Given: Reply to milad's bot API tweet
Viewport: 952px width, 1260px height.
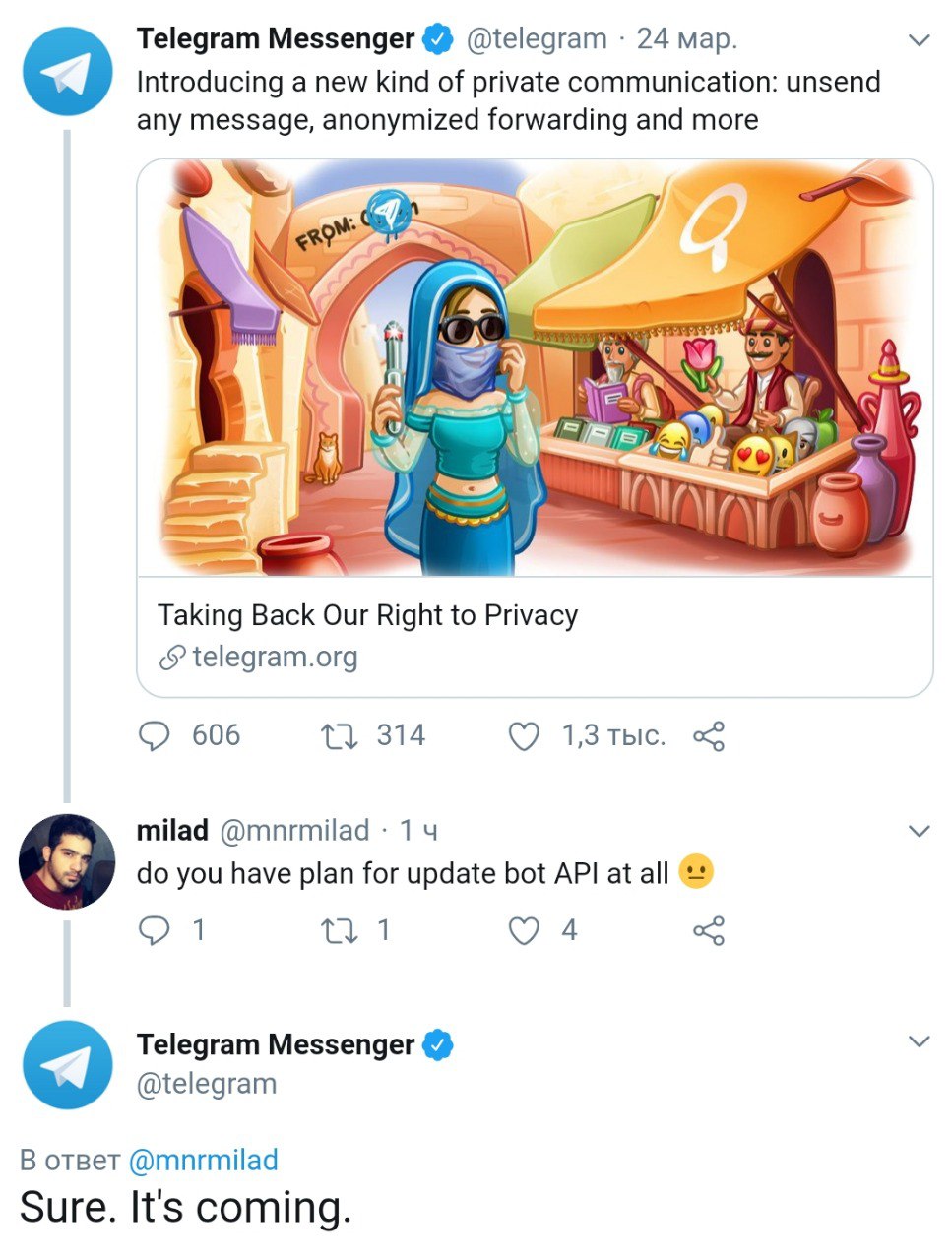Looking at the screenshot, I should (x=155, y=930).
